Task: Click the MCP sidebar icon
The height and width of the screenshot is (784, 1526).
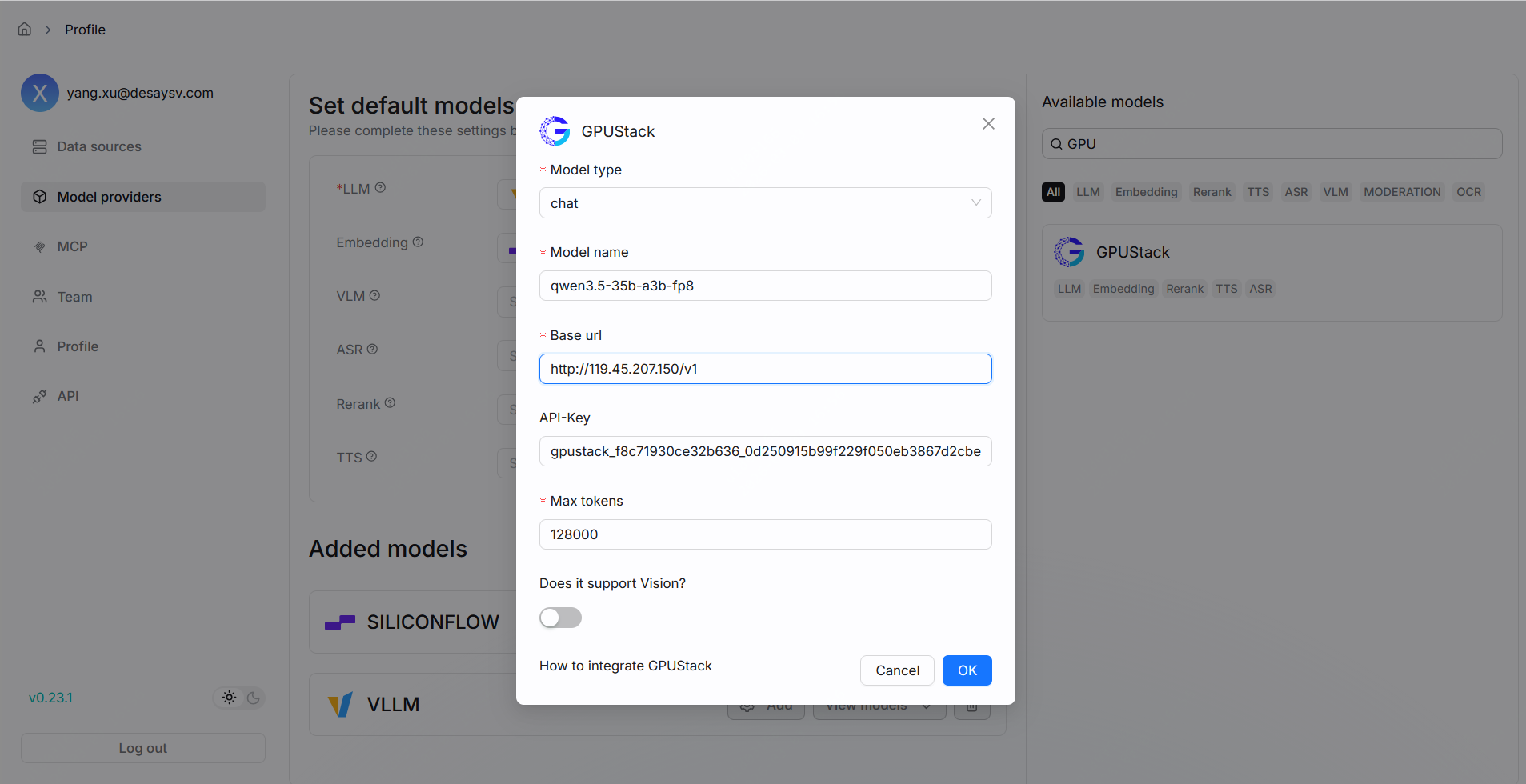Action: 39,246
